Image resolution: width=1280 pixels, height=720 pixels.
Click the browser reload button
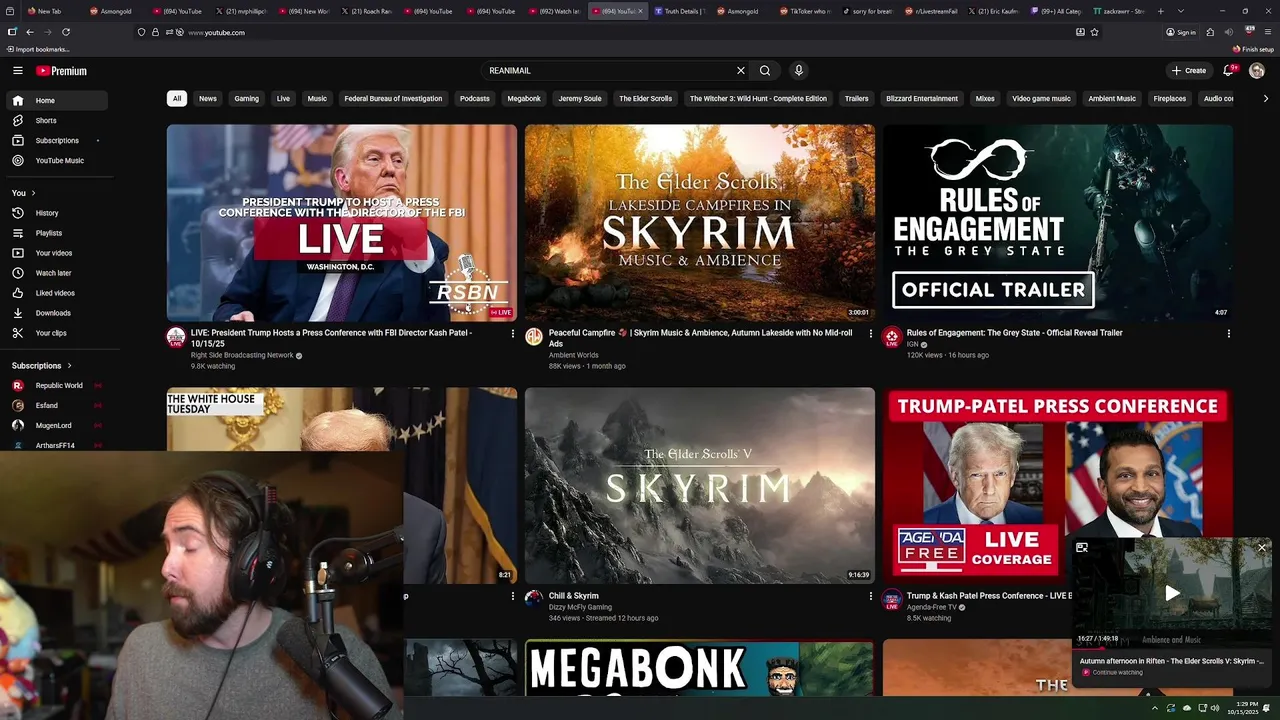coord(66,32)
